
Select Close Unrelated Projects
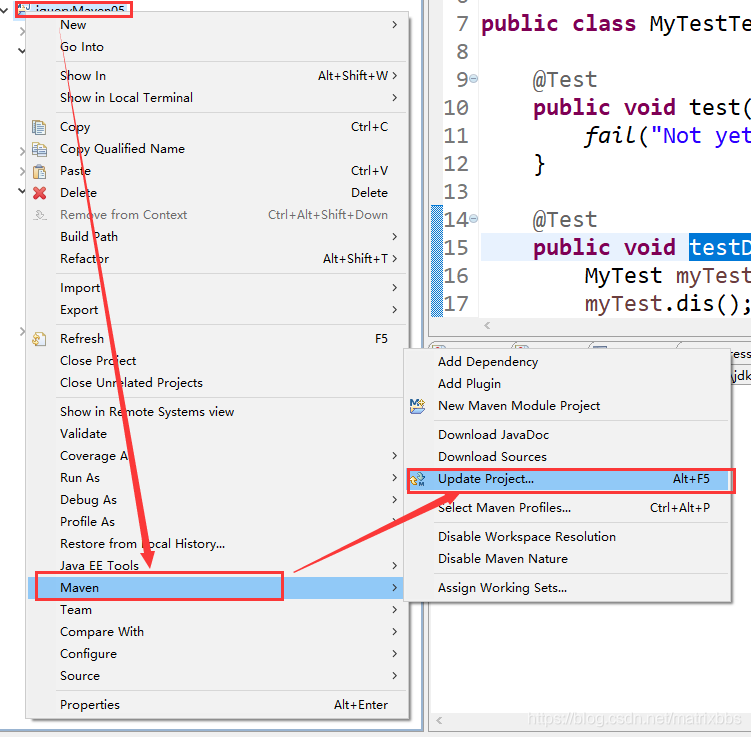(217, 383)
